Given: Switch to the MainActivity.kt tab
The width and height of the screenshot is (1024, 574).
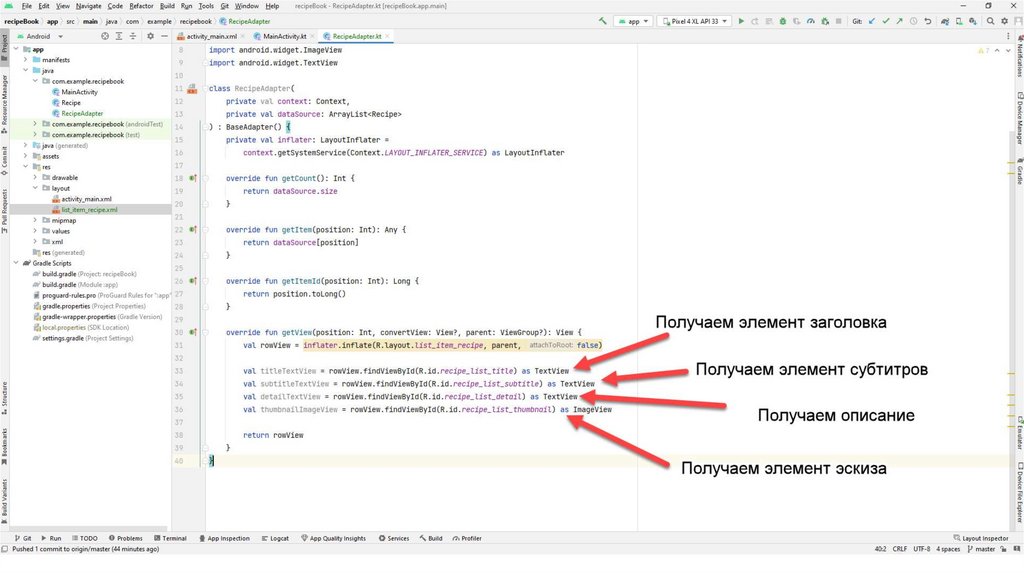Looking at the screenshot, I should [283, 36].
